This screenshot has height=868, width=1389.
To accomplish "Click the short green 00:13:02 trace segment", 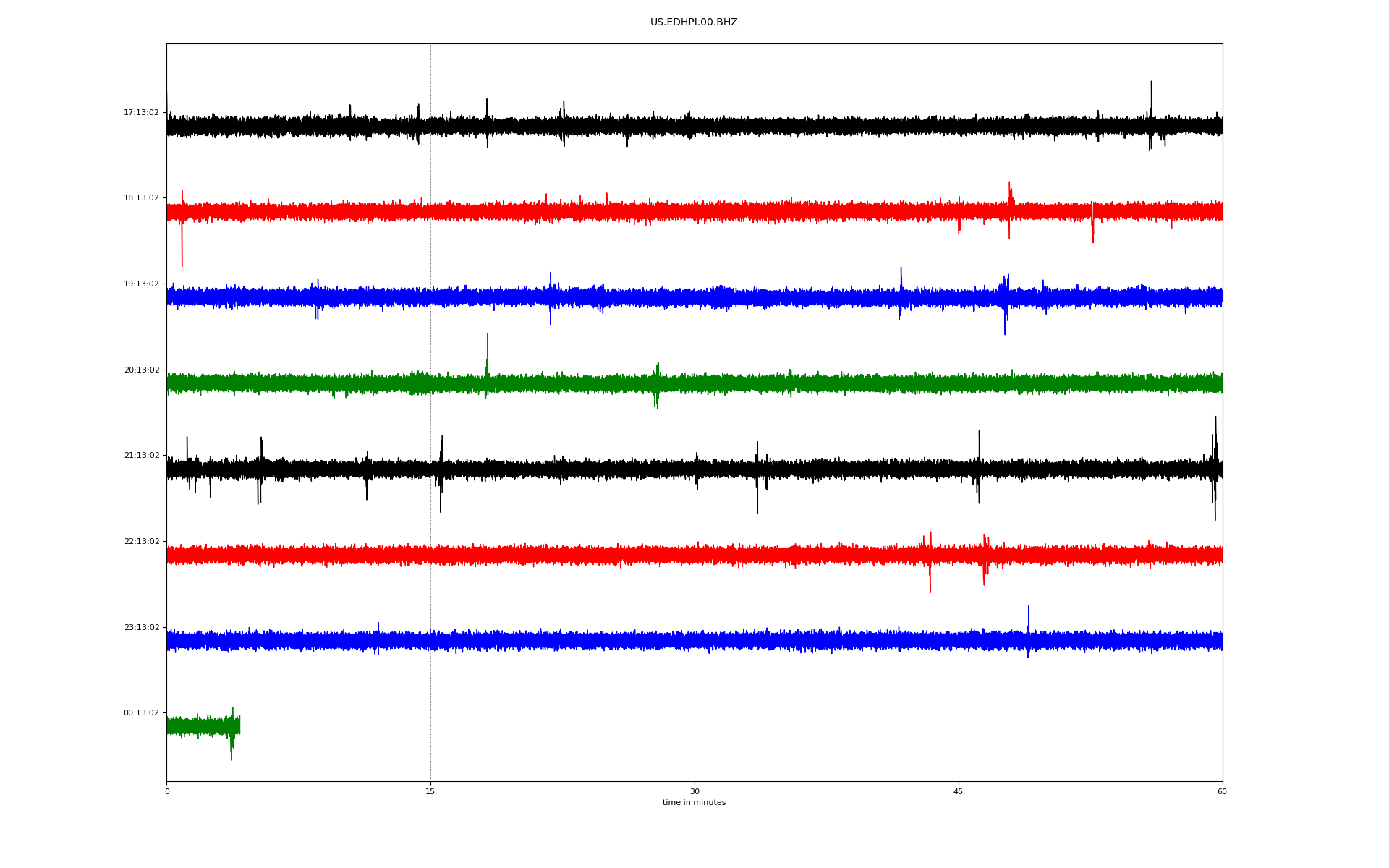I will pyautogui.click(x=203, y=726).
